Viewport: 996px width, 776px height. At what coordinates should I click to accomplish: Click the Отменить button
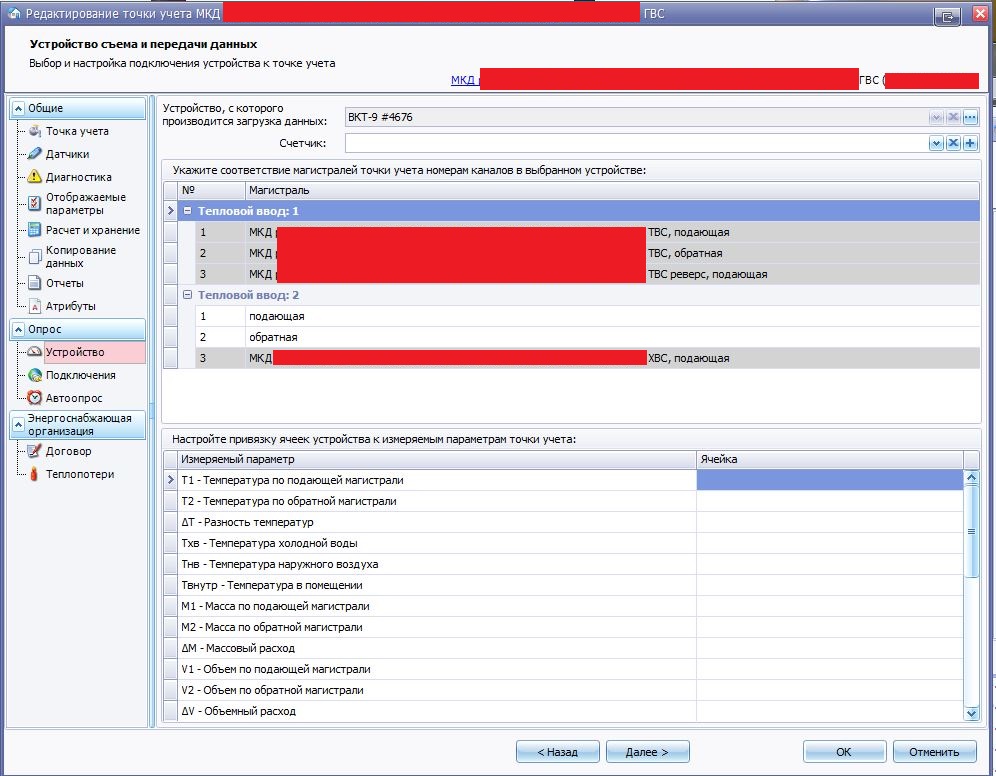[934, 752]
